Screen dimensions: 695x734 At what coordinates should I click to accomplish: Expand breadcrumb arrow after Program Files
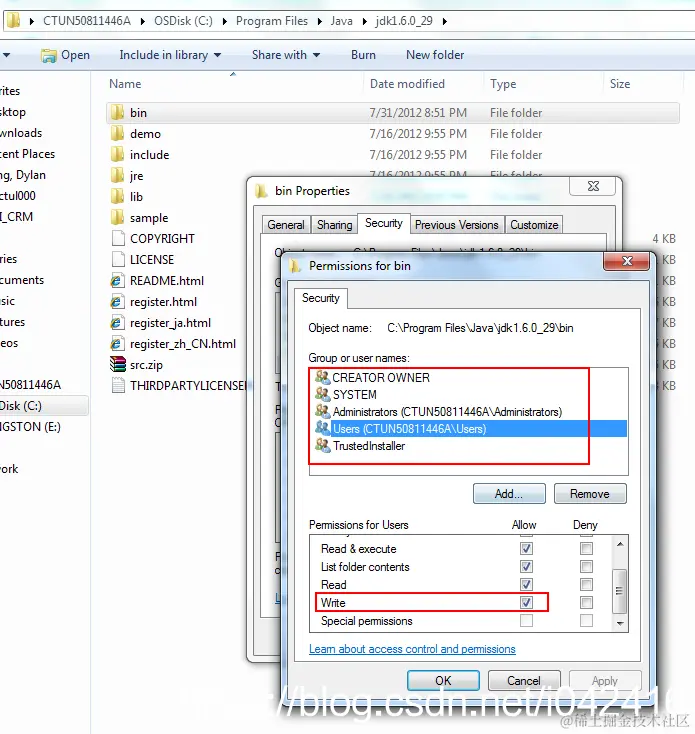(x=320, y=22)
